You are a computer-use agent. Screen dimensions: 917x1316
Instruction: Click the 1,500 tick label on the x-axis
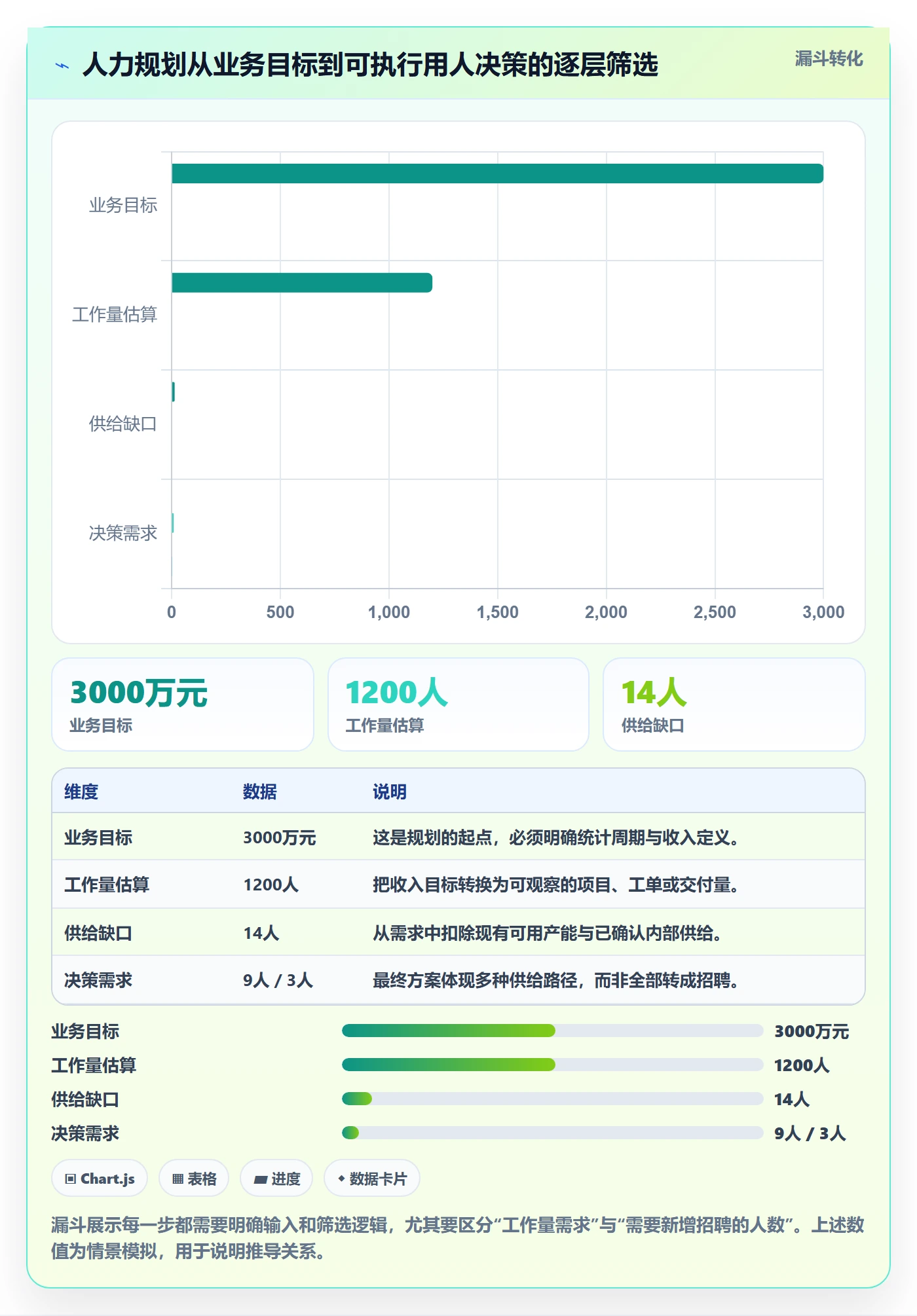[x=497, y=612]
